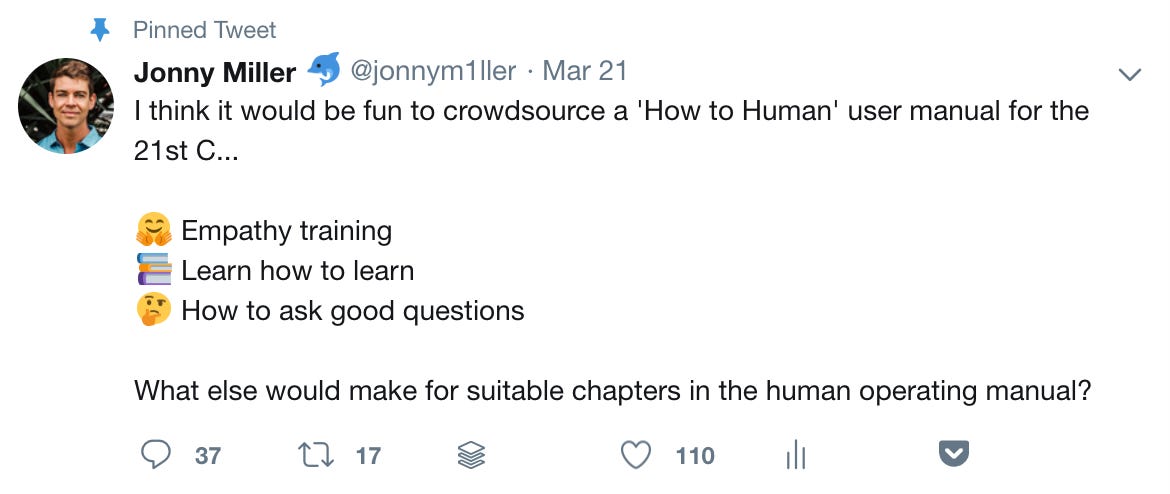Retweet using the retweet arrows icon

coord(316,455)
